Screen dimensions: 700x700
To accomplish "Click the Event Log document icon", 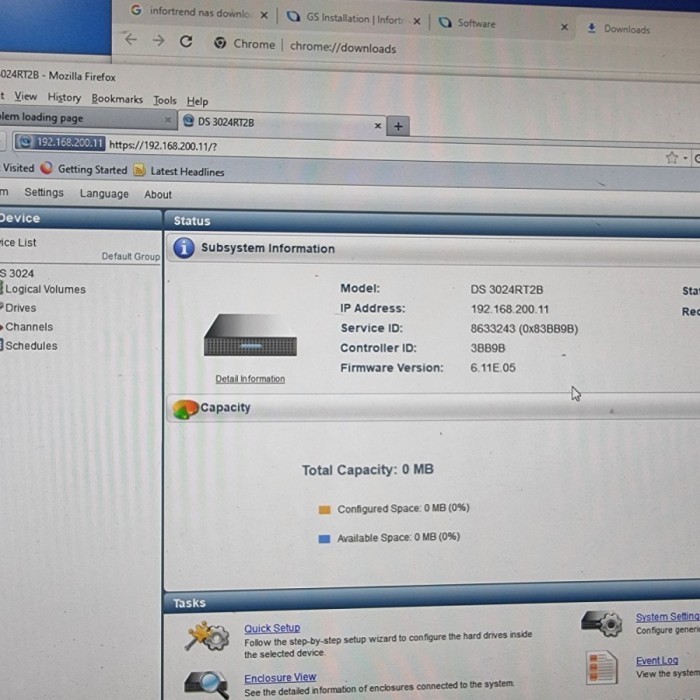I will [602, 666].
